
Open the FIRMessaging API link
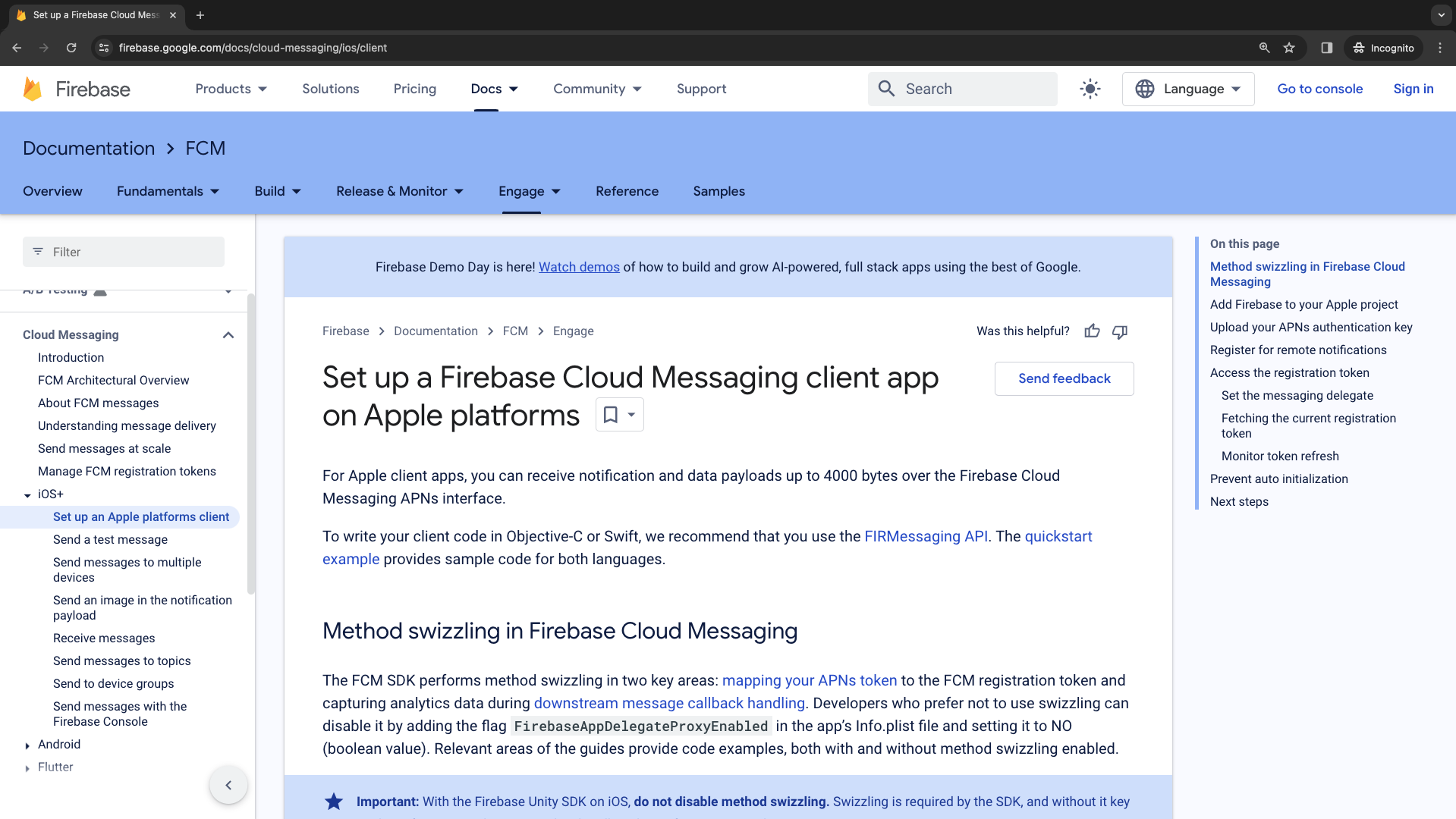926,536
